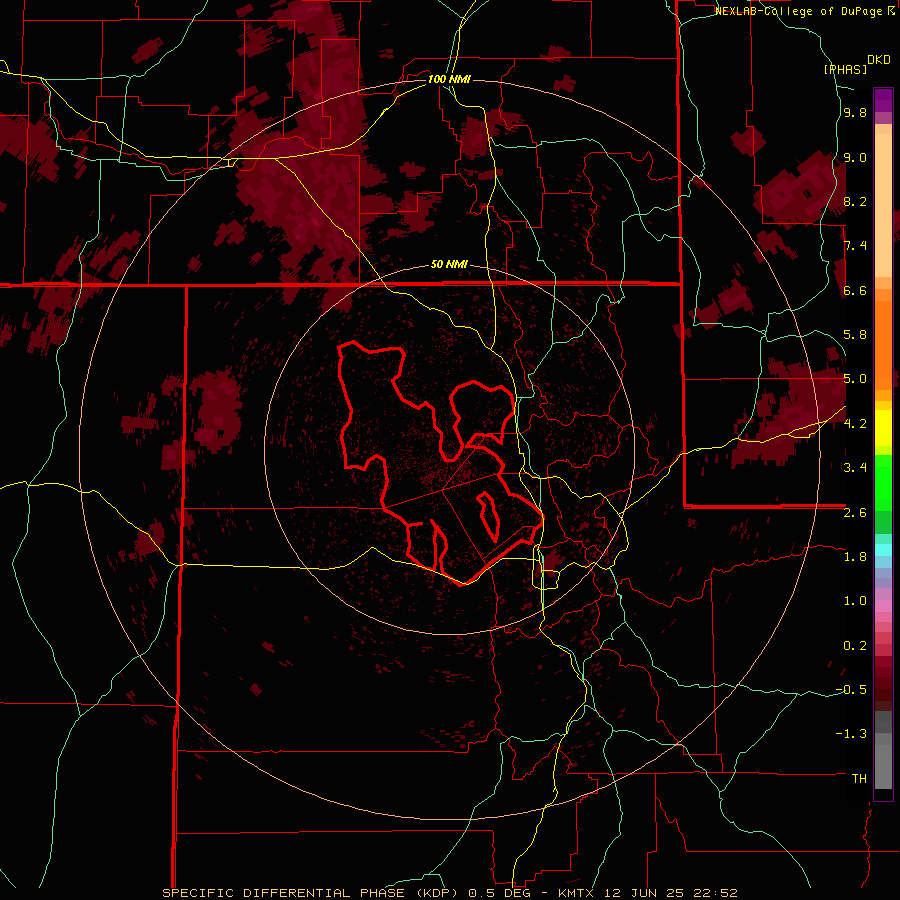Screen dimensions: 900x900
Task: Click the 0.2 legend value
Action: (855, 645)
